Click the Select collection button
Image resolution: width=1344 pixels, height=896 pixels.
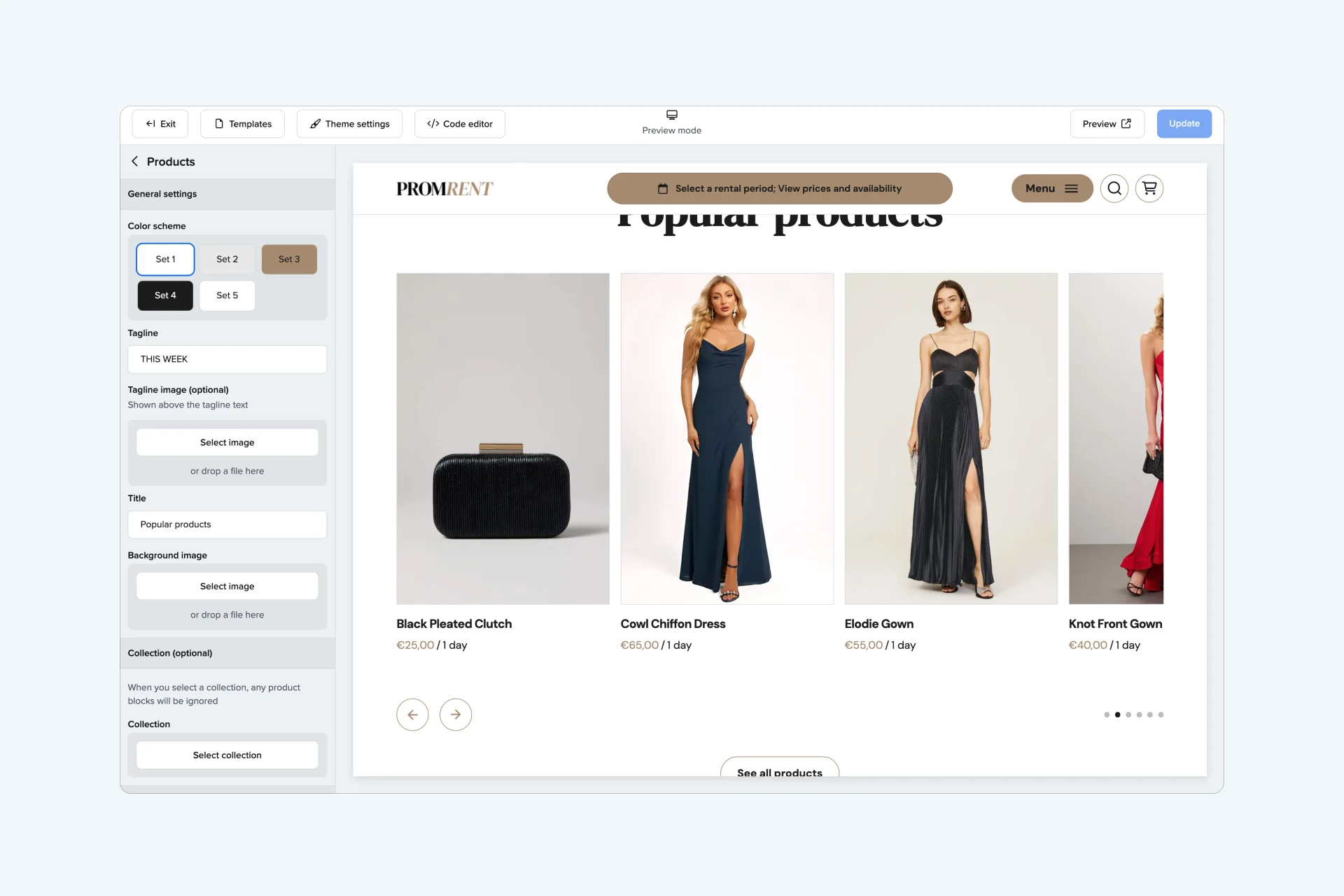(227, 754)
